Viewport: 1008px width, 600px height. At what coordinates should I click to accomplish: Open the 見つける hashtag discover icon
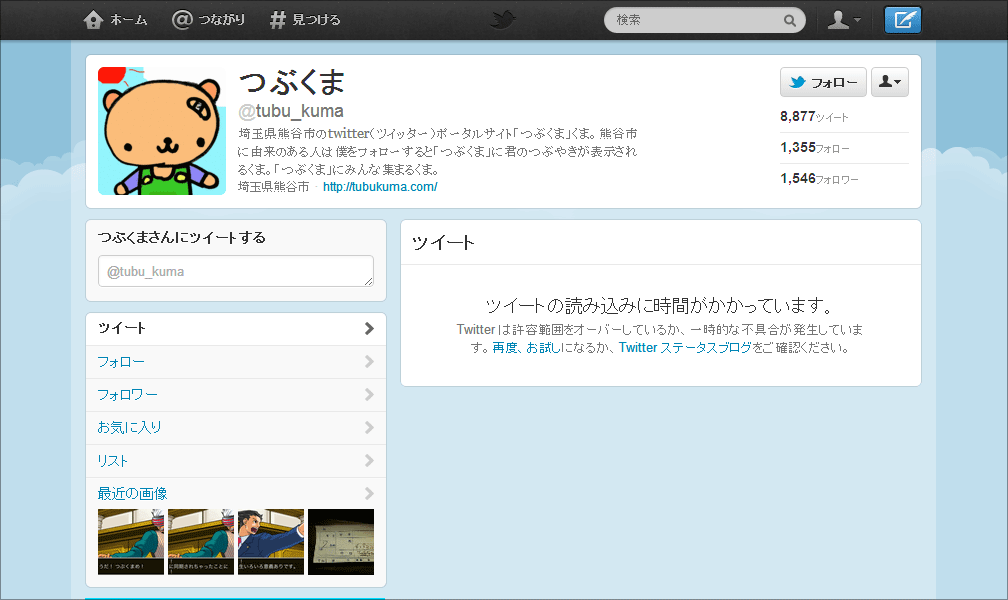point(277,20)
